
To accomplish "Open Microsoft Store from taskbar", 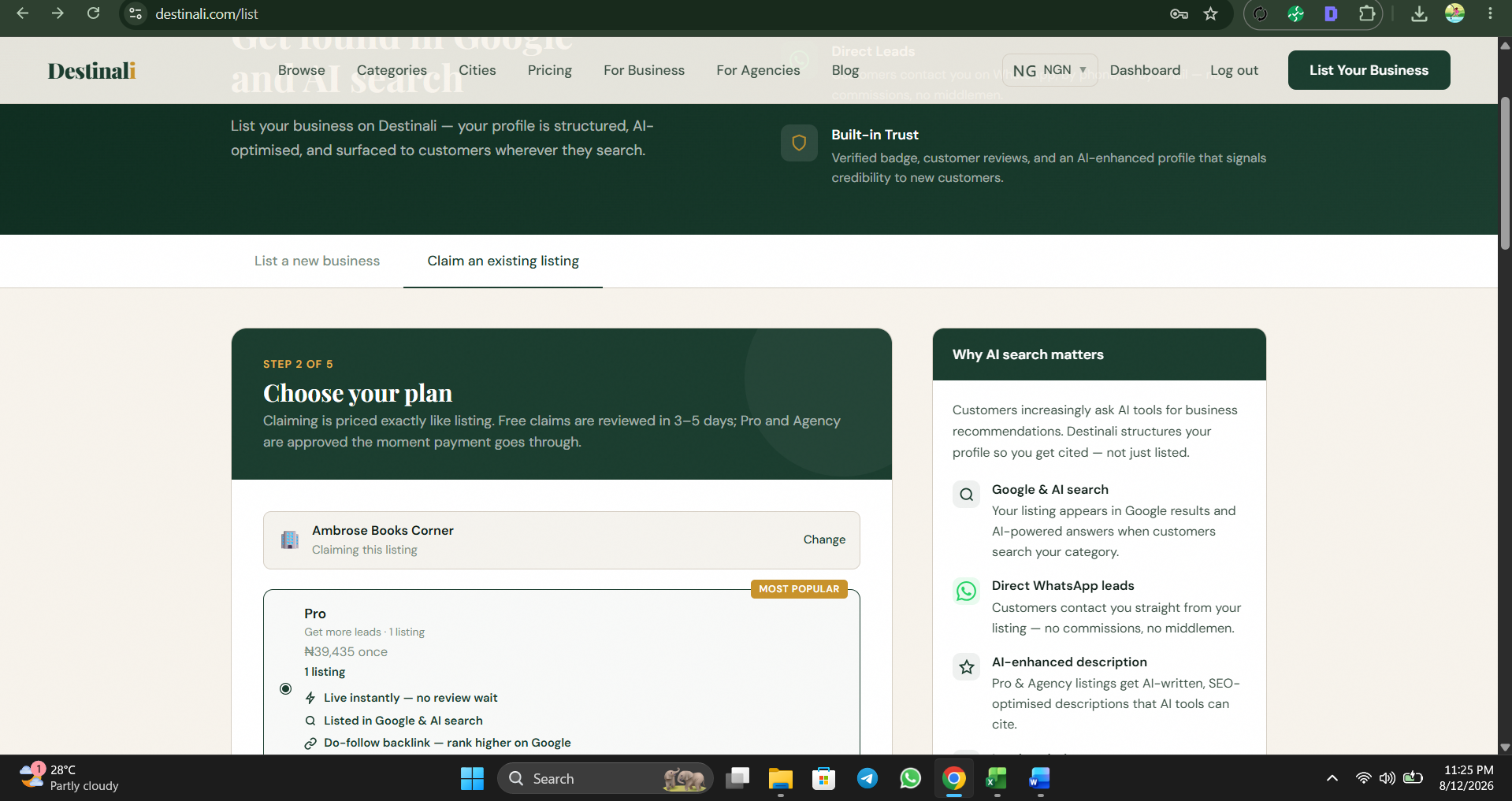I will coord(823,778).
